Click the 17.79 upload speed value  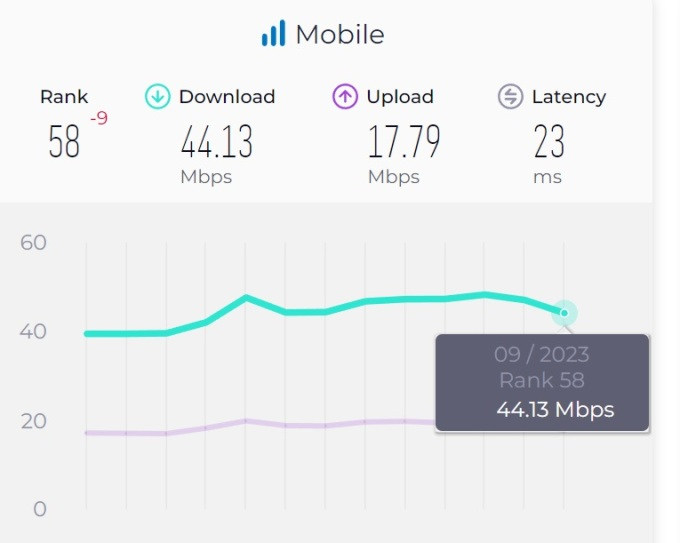pos(403,143)
